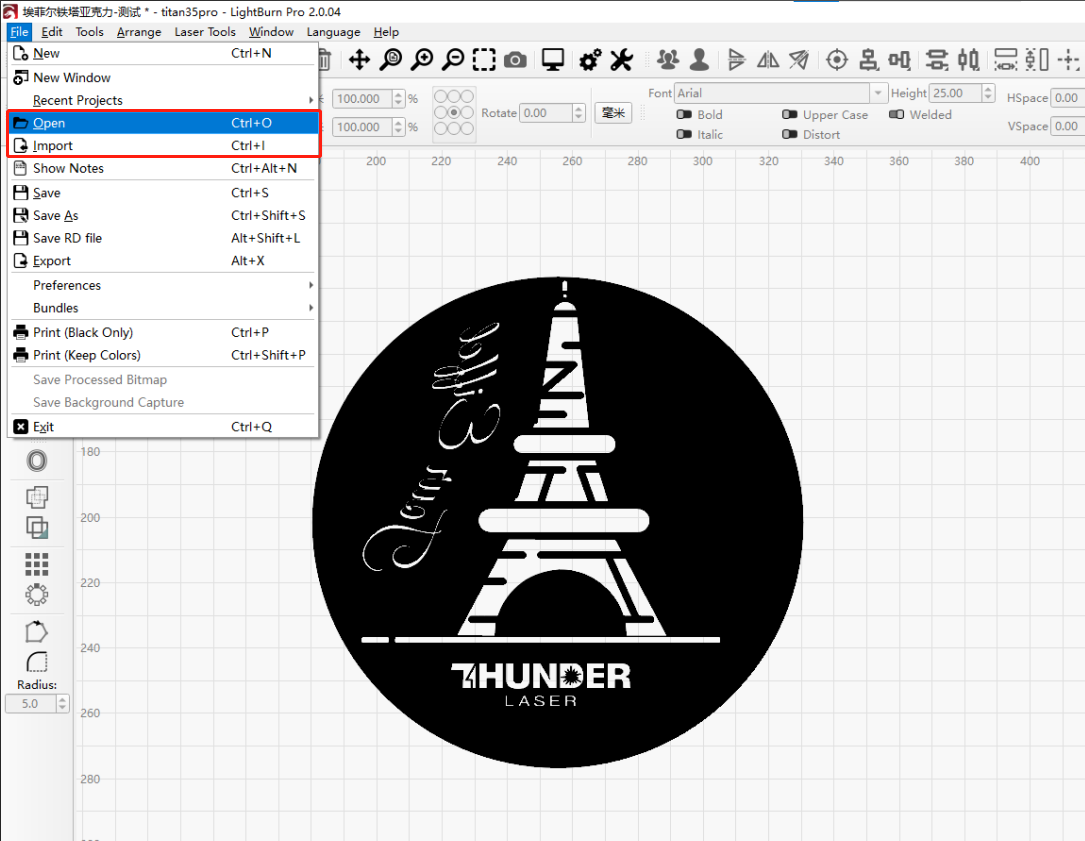Open the Circular Array tool
This screenshot has width=1085, height=841.
(36, 595)
